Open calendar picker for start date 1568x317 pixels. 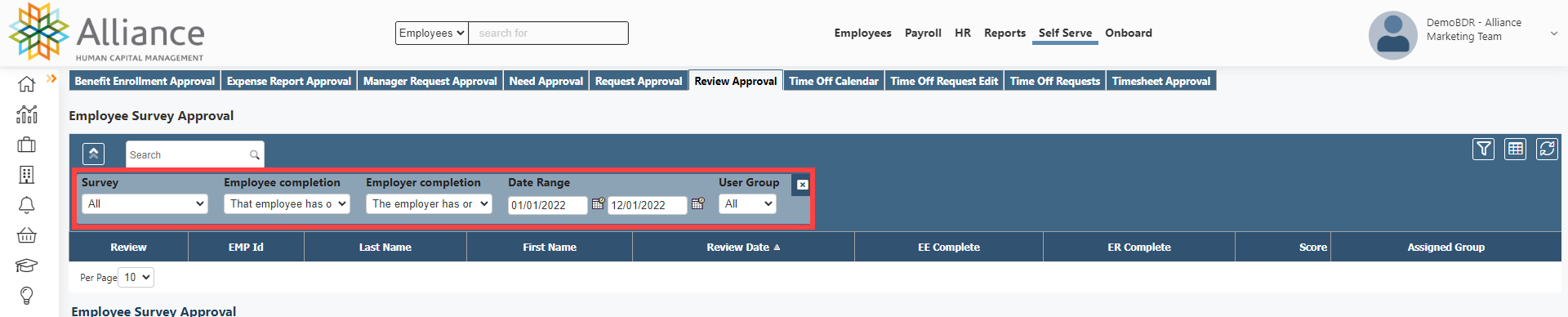point(598,203)
